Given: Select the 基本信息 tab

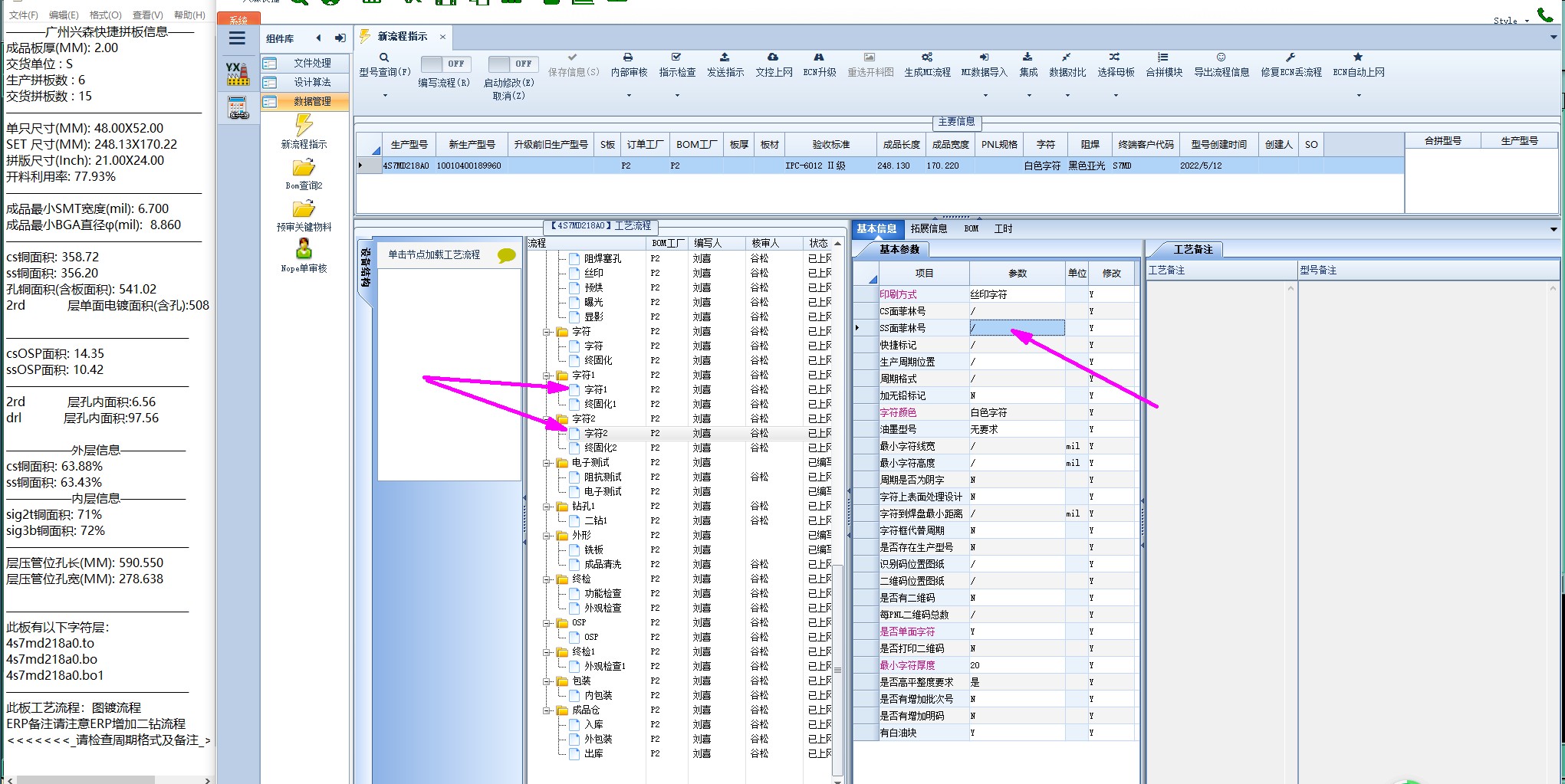Looking at the screenshot, I should (x=876, y=228).
